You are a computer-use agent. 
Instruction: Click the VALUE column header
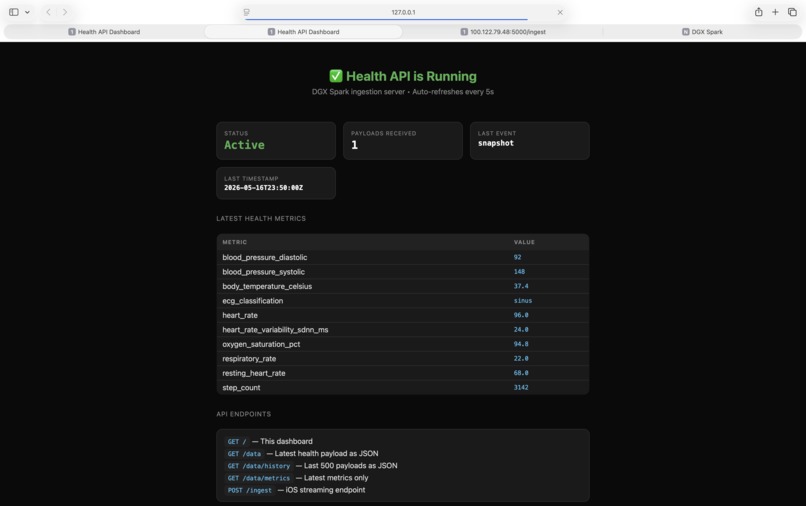click(524, 242)
